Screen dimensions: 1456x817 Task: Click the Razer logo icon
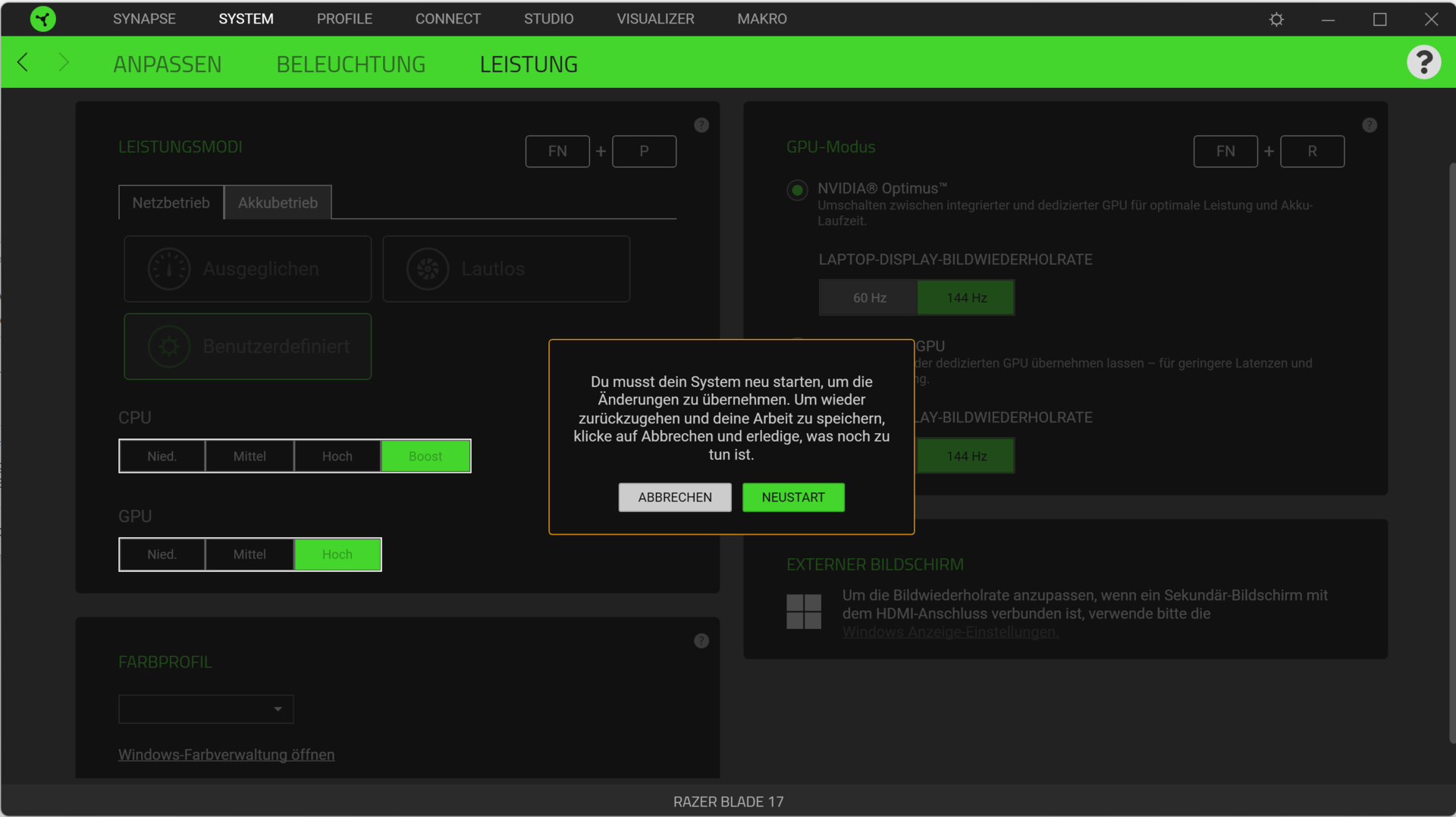[43, 19]
